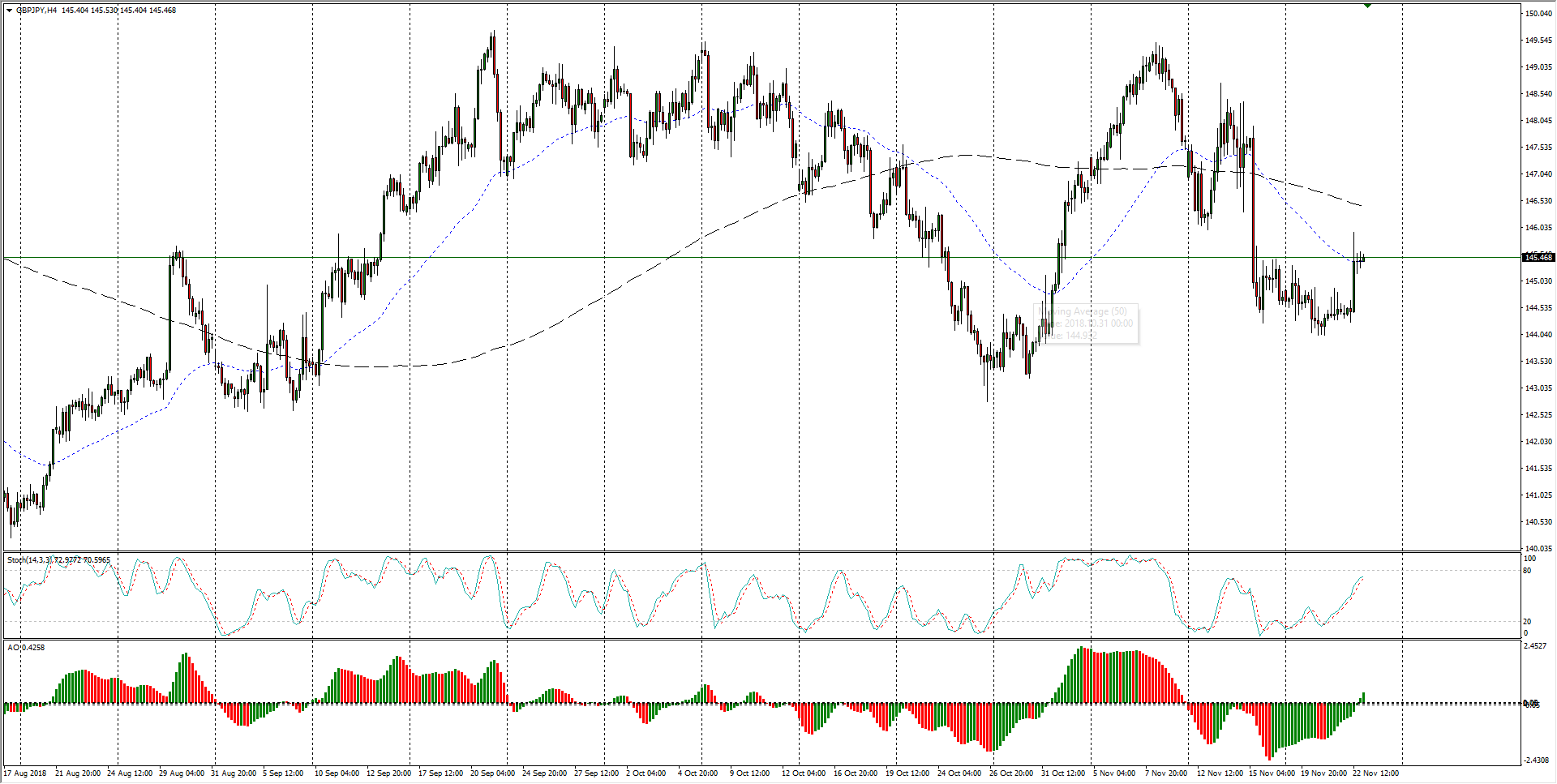Click the 22 Nov 12:00 time label

click(x=1375, y=773)
